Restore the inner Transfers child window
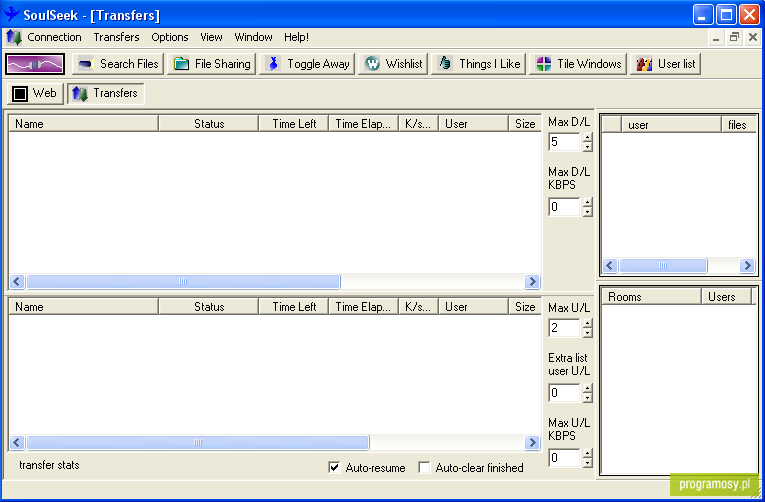This screenshot has width=765, height=502. click(x=734, y=37)
